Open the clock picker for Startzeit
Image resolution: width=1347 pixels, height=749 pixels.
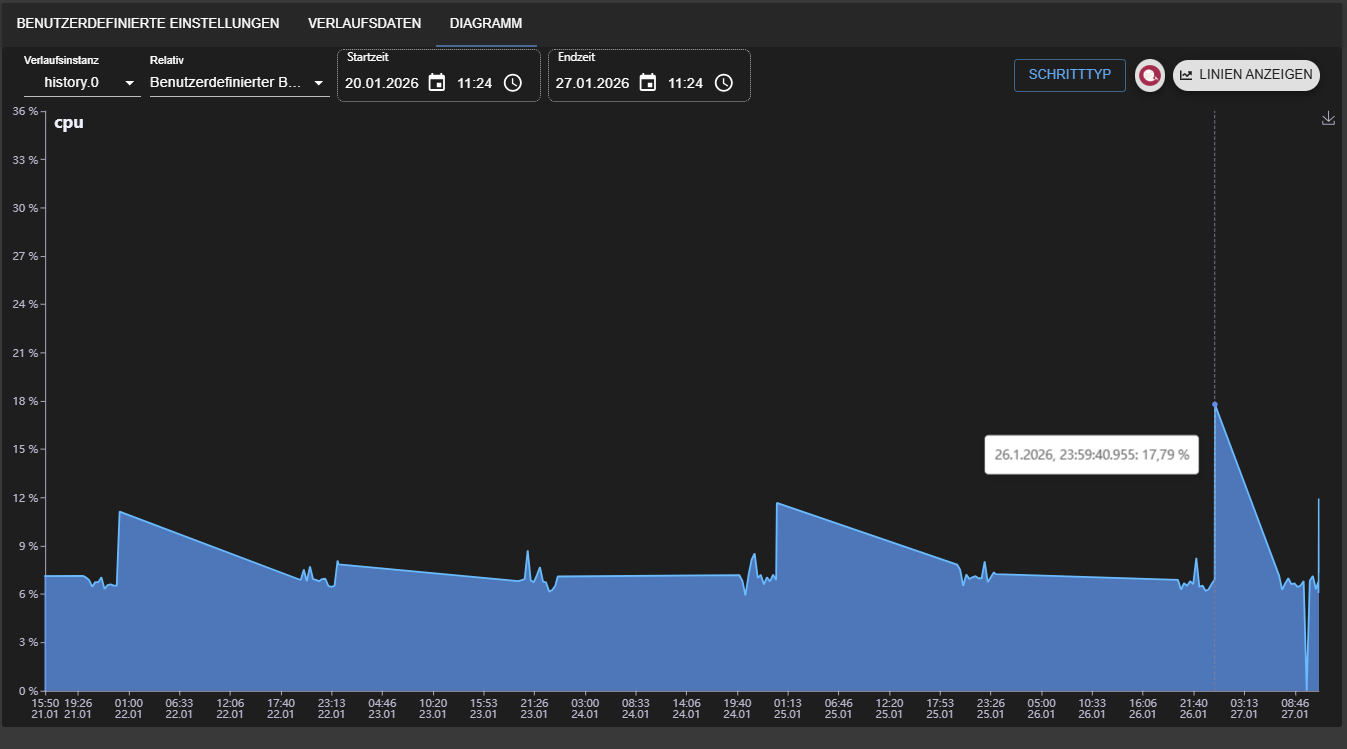pos(512,83)
